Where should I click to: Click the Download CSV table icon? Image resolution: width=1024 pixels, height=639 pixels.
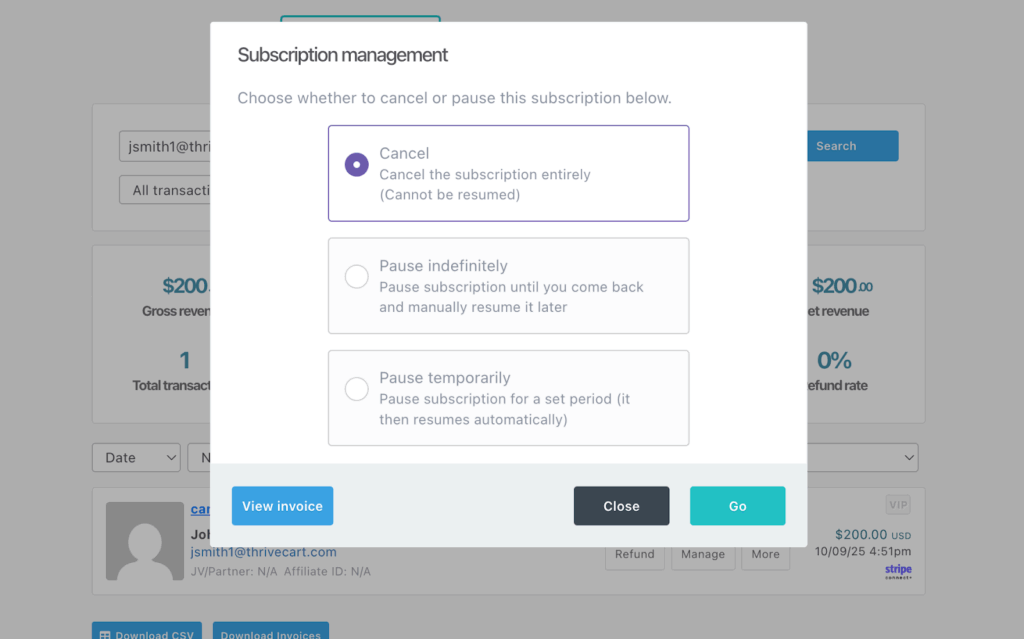pos(105,635)
